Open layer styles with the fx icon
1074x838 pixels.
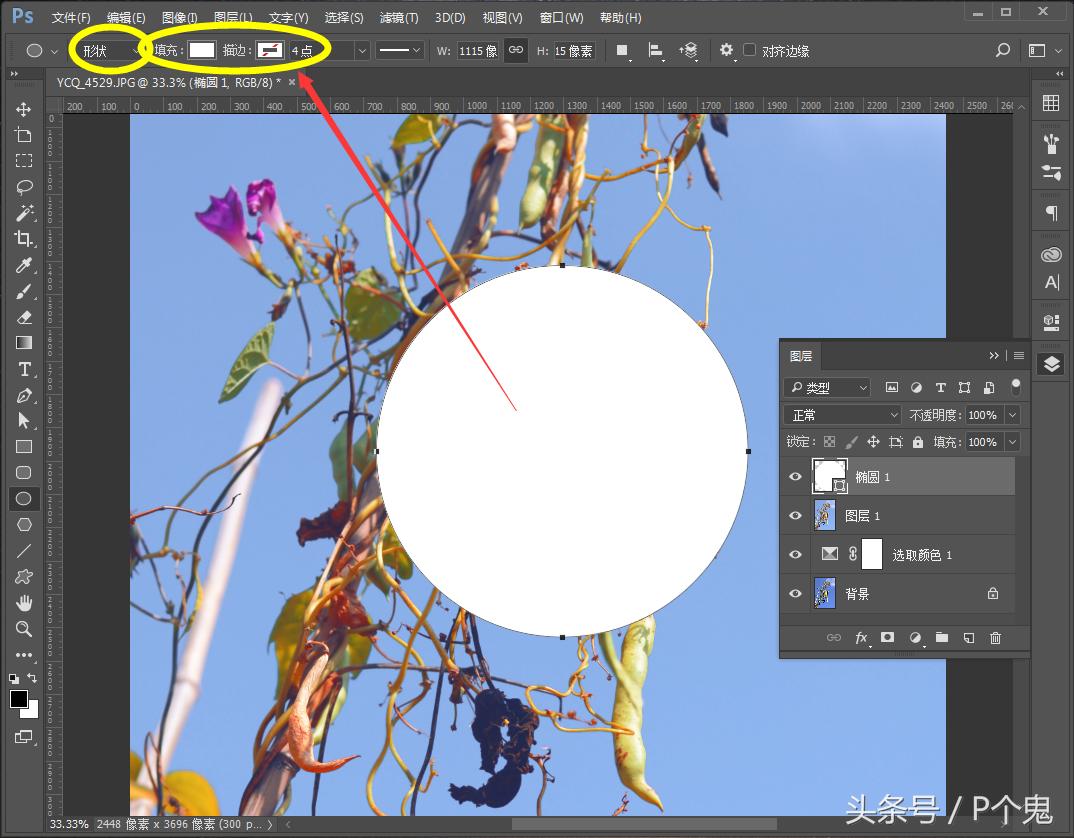click(861, 637)
